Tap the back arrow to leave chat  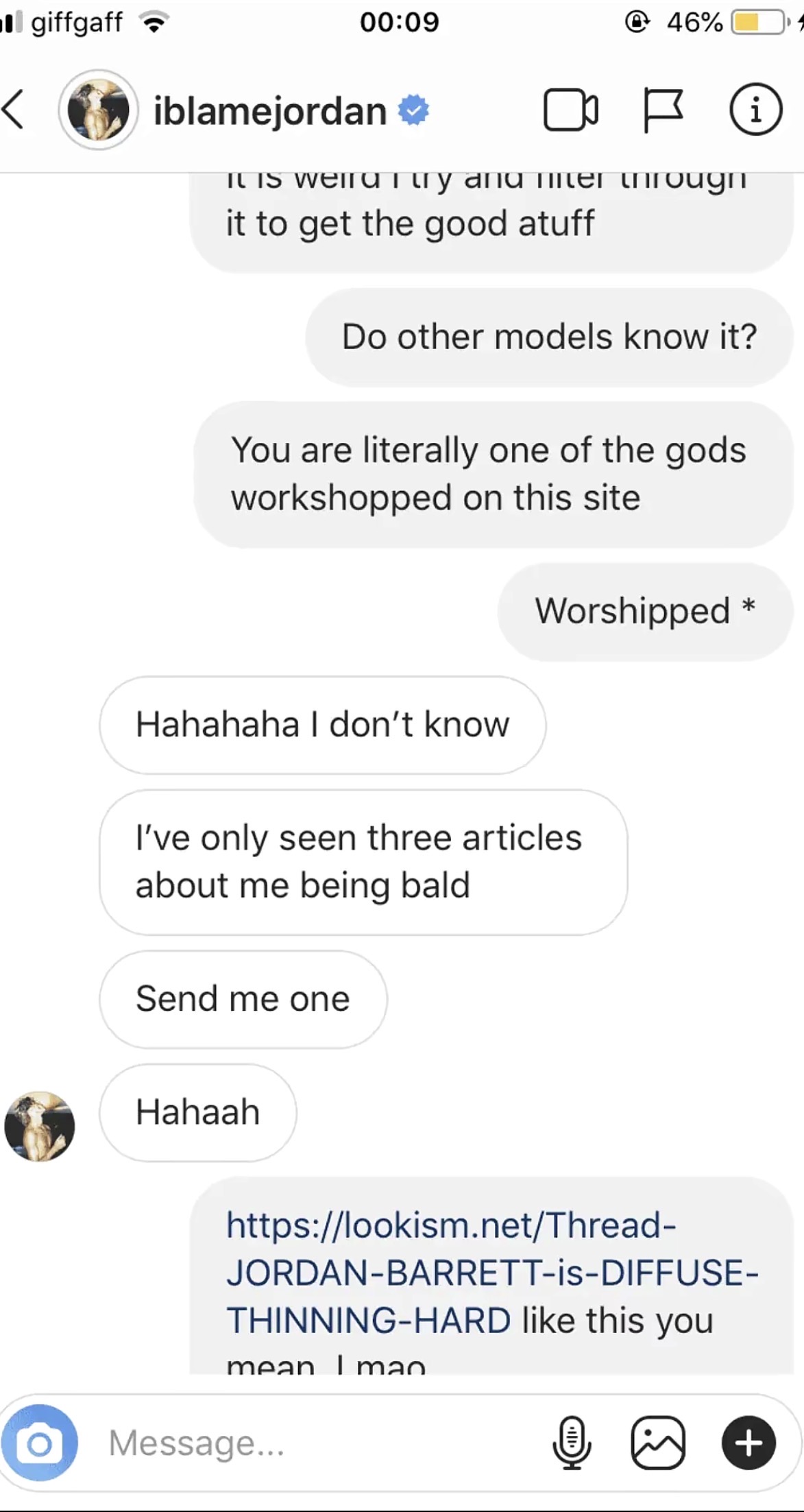coord(14,110)
